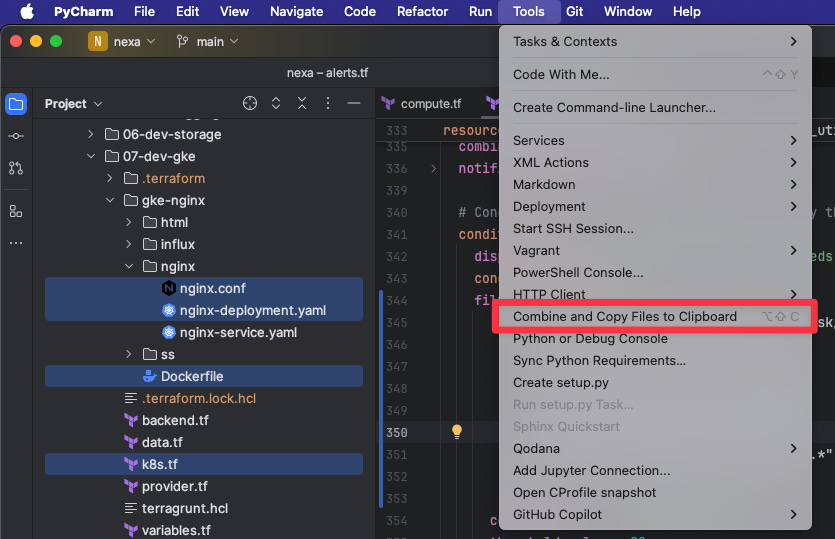Click the Expand All icon in Project panel
This screenshot has height=539, width=835.
tap(276, 103)
